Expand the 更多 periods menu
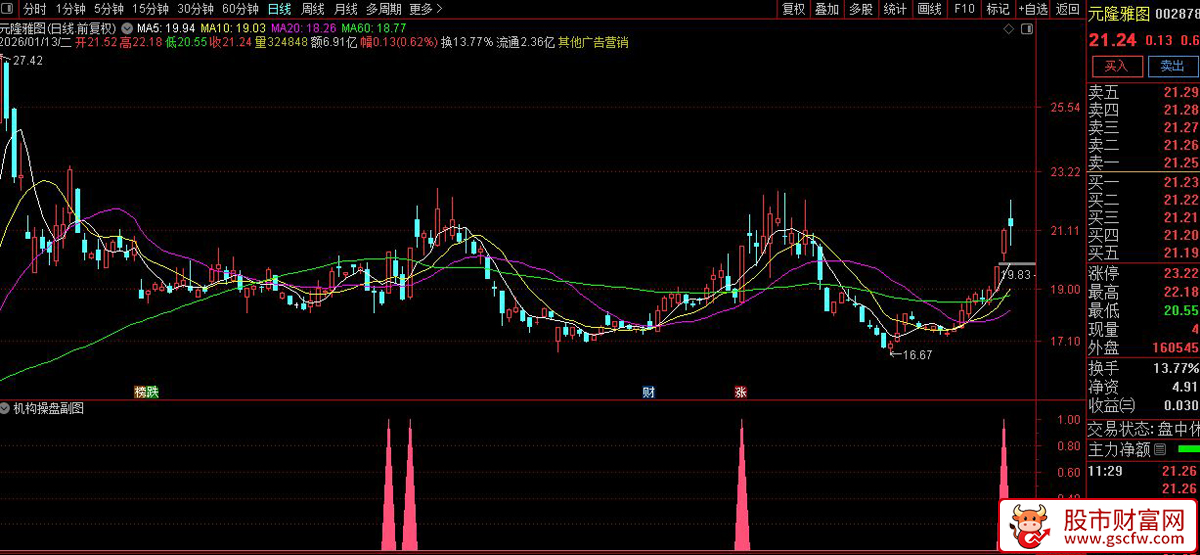This screenshot has height=555, width=1200. [425, 8]
